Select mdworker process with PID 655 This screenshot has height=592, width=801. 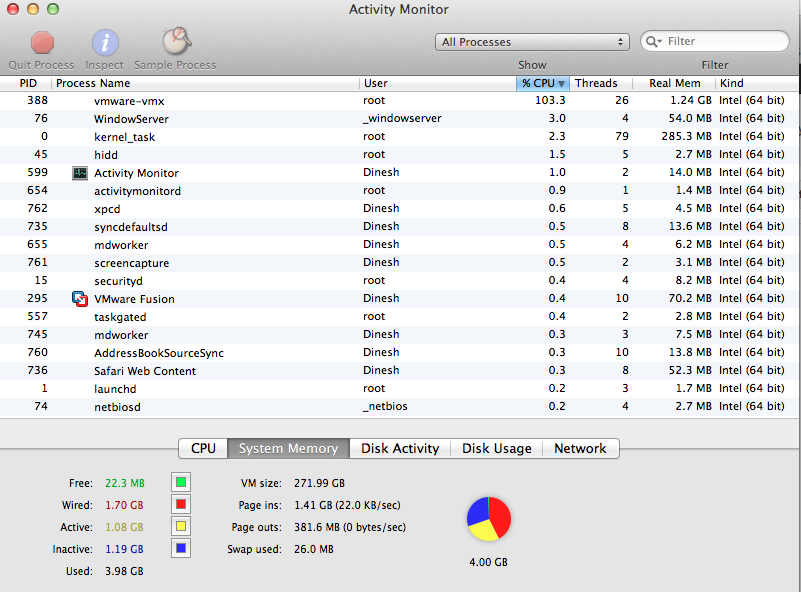398,245
